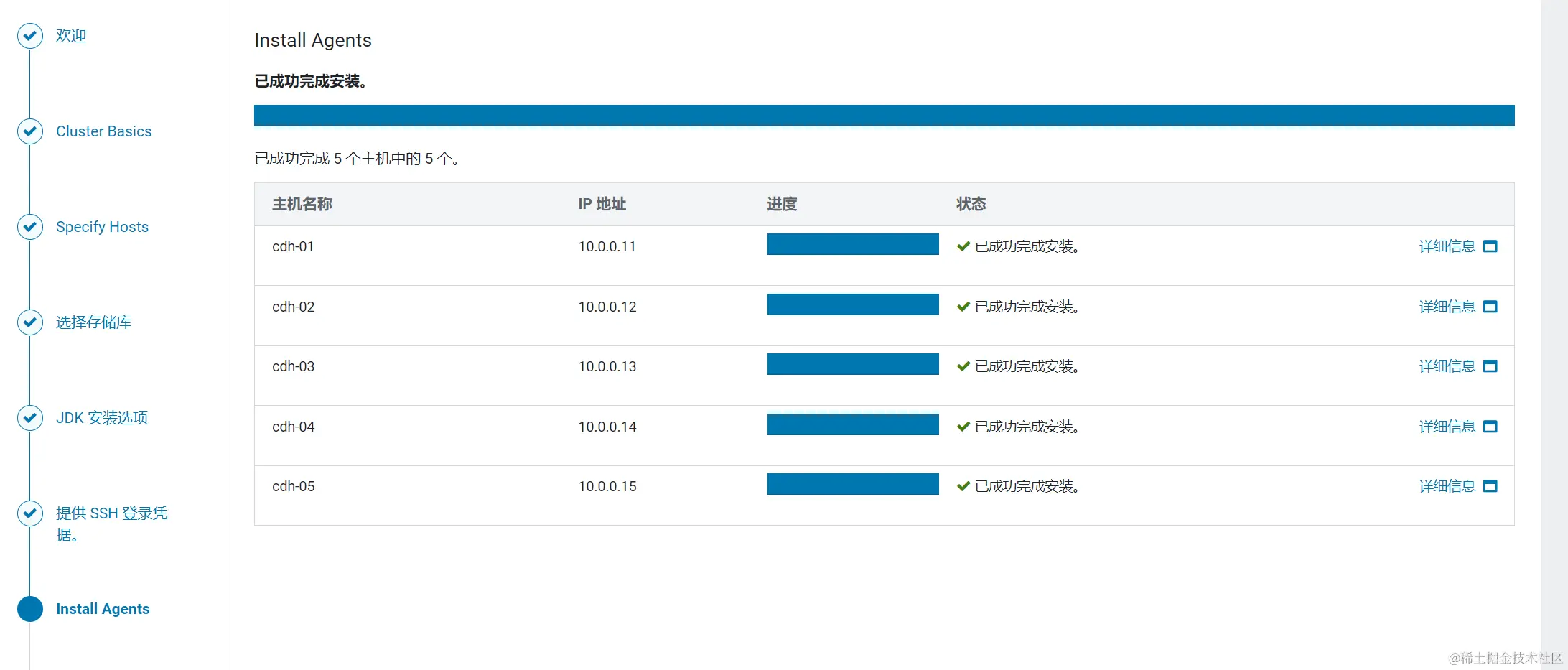This screenshot has height=670, width=1568.
Task: Go to the 选择存储库 step
Action: (93, 322)
